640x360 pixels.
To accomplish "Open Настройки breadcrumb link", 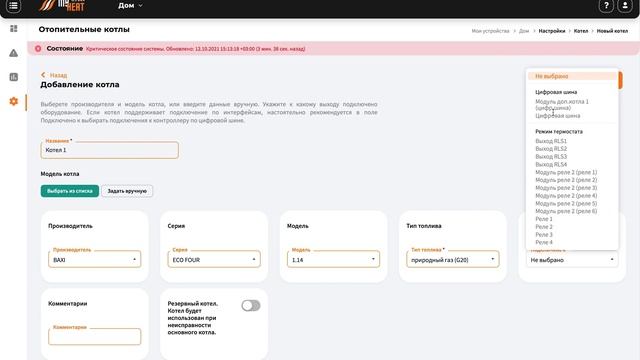I will (x=551, y=31).
